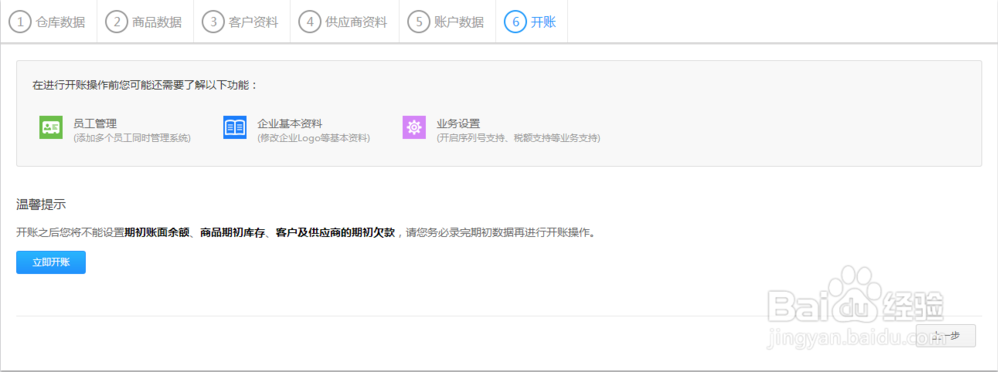The image size is (998, 372).
Task: Go to step 4 供应商资料 tab
Action: [344, 22]
